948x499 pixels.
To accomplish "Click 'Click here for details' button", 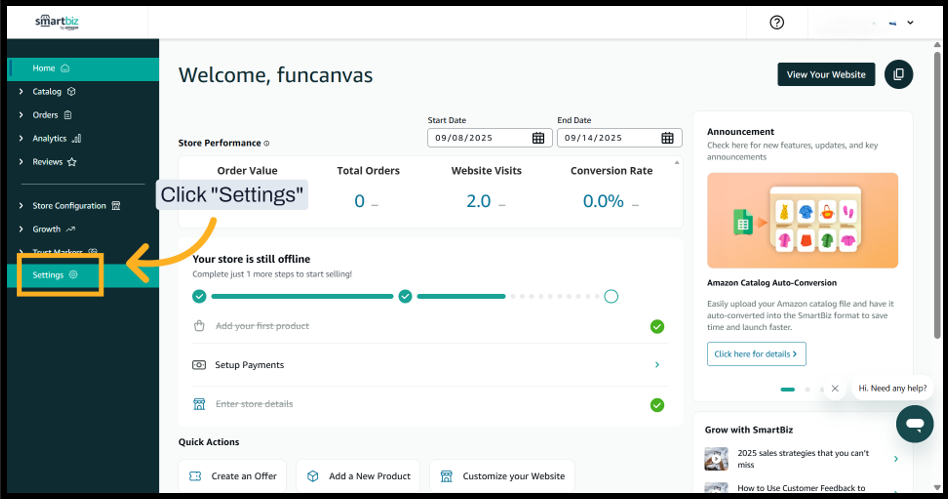I will point(756,354).
